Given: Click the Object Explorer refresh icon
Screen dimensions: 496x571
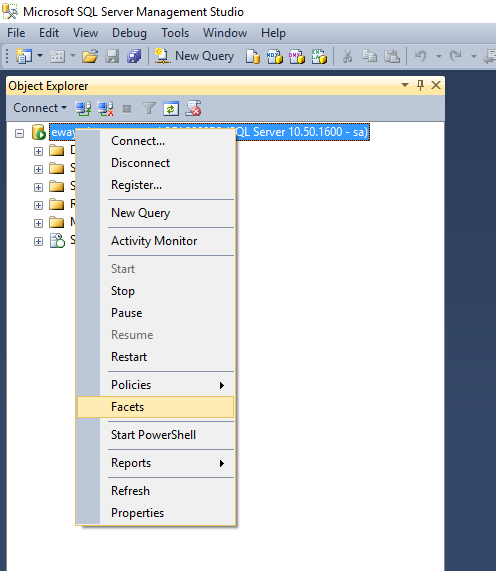Looking at the screenshot, I should [x=171, y=109].
